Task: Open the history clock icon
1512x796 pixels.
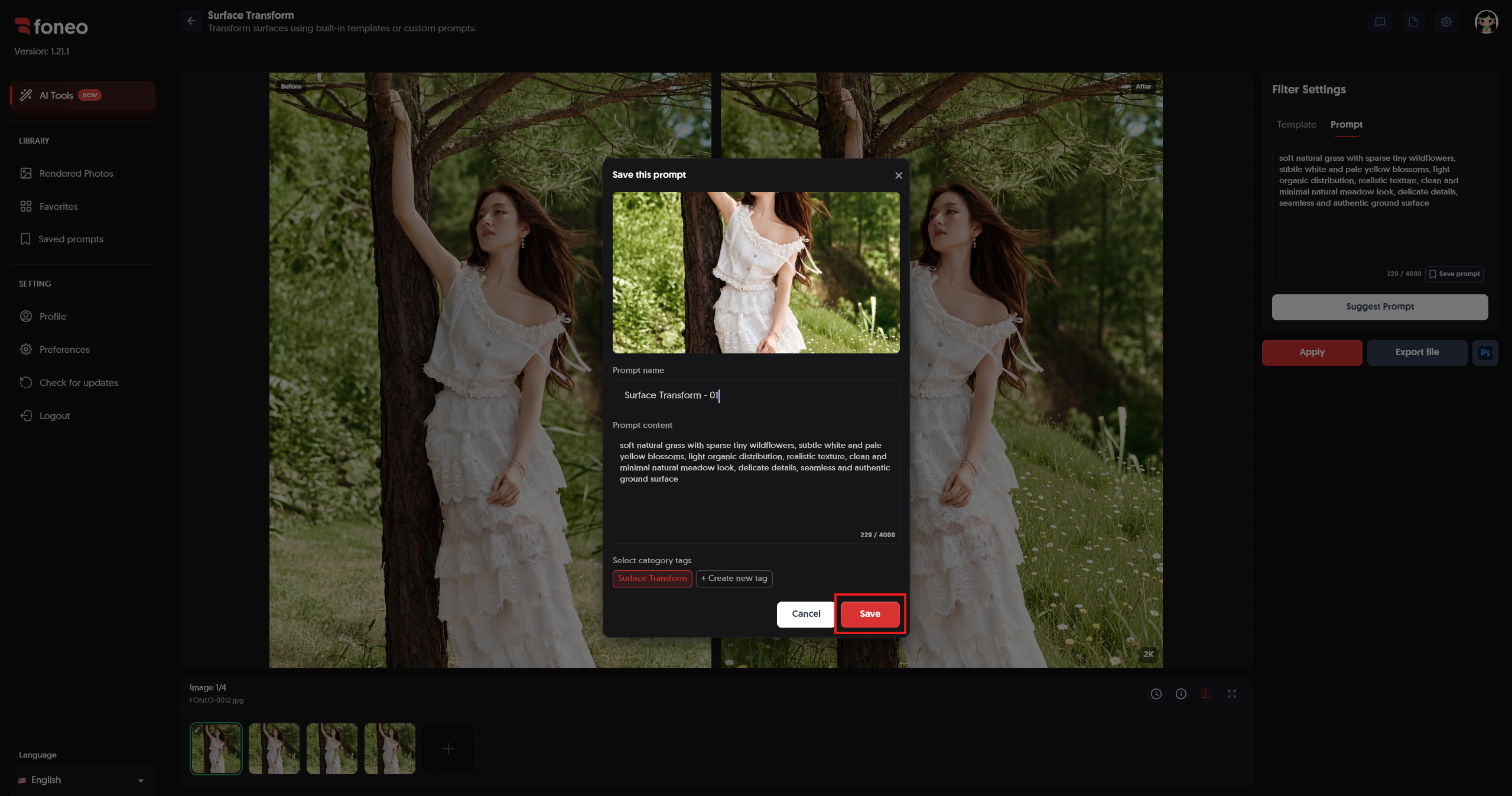Action: click(1156, 694)
